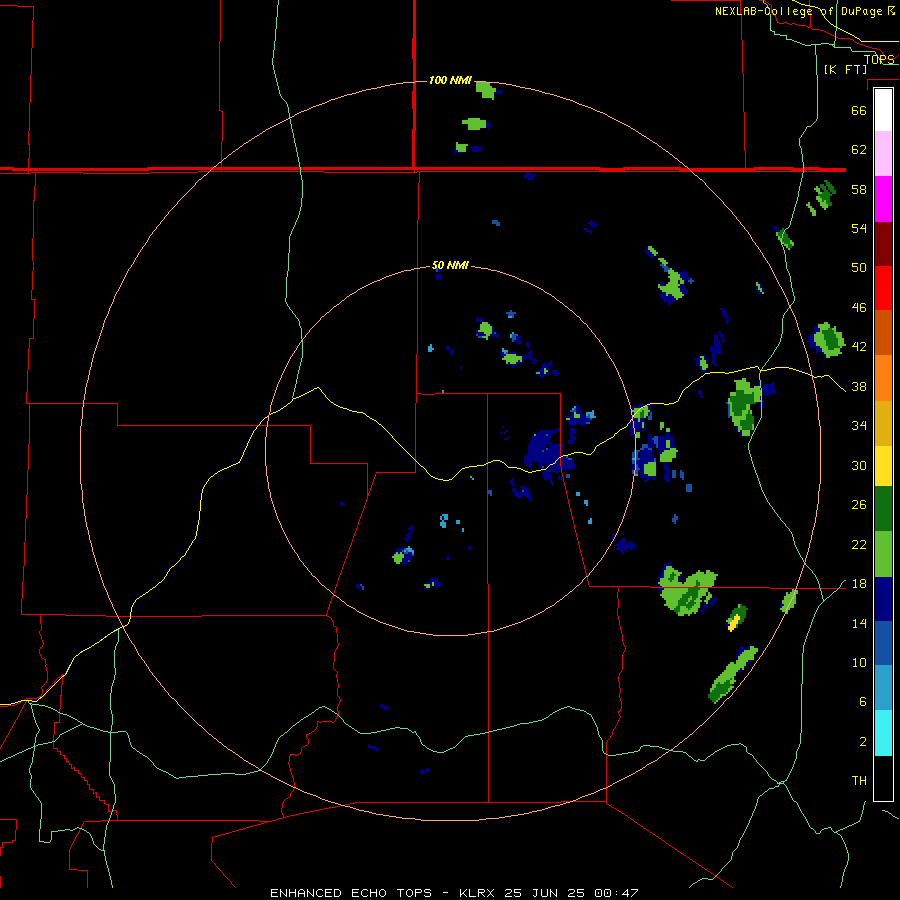Click the "NEXLAB-College of DuPage" credit text
900x900 pixels.
(800, 11)
